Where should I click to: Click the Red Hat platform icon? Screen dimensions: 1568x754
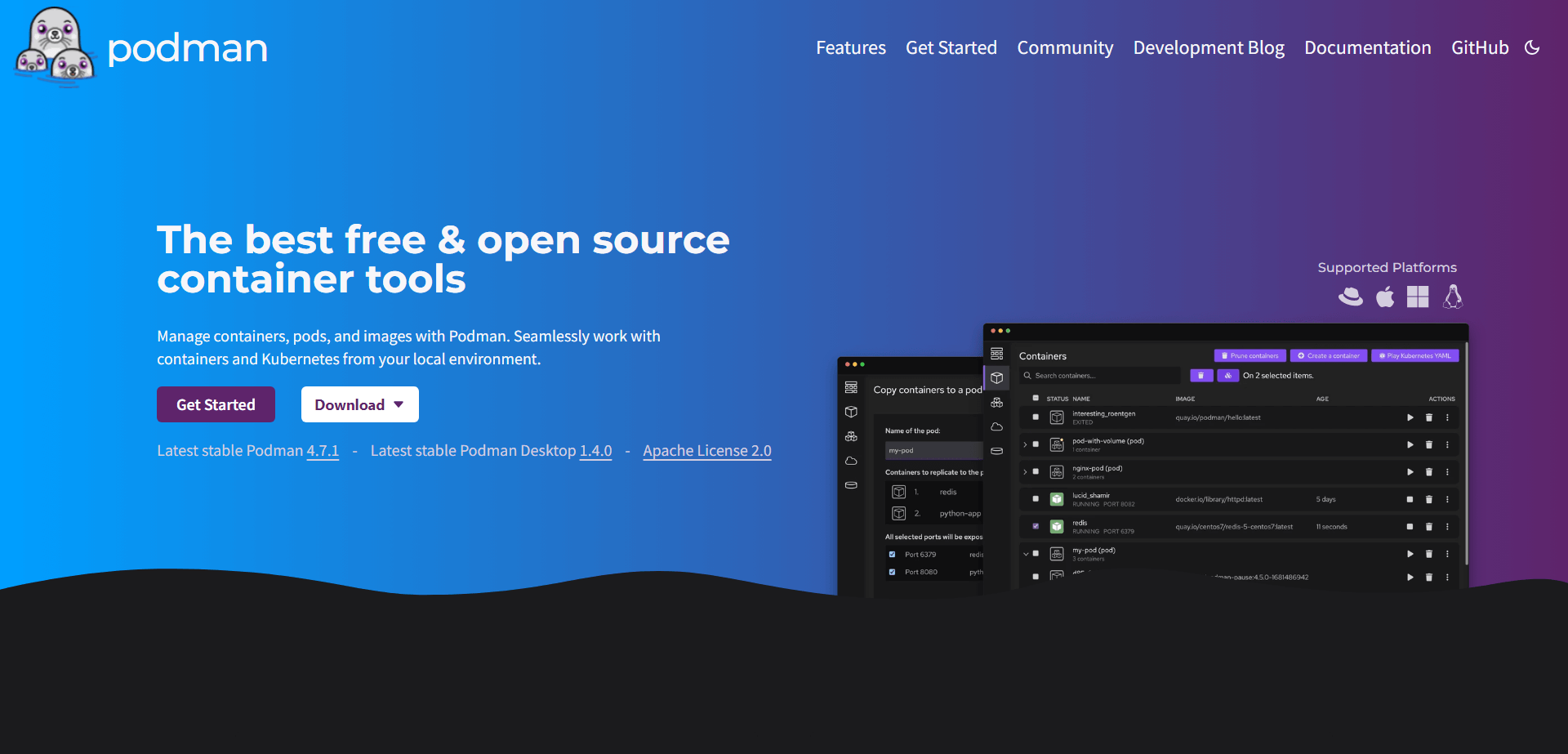coord(1351,297)
